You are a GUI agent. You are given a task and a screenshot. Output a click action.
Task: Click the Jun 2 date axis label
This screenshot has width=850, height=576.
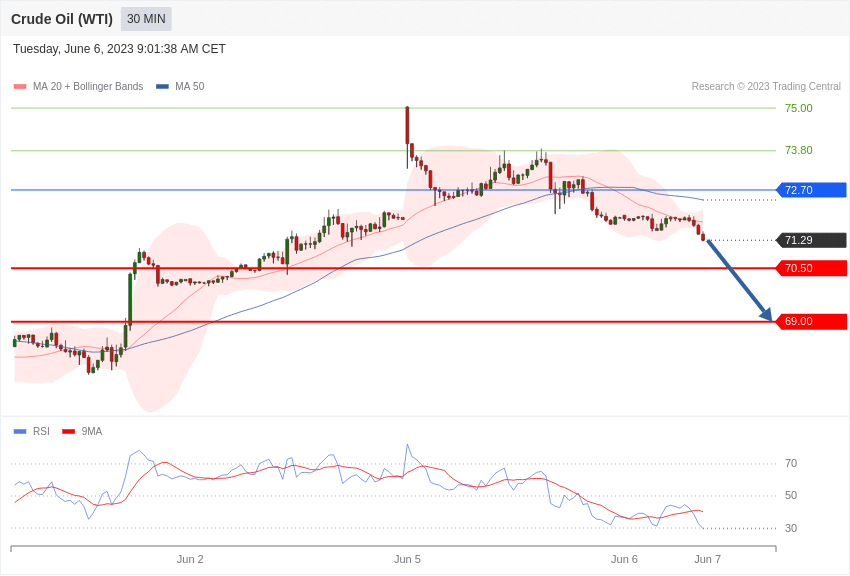[190, 559]
